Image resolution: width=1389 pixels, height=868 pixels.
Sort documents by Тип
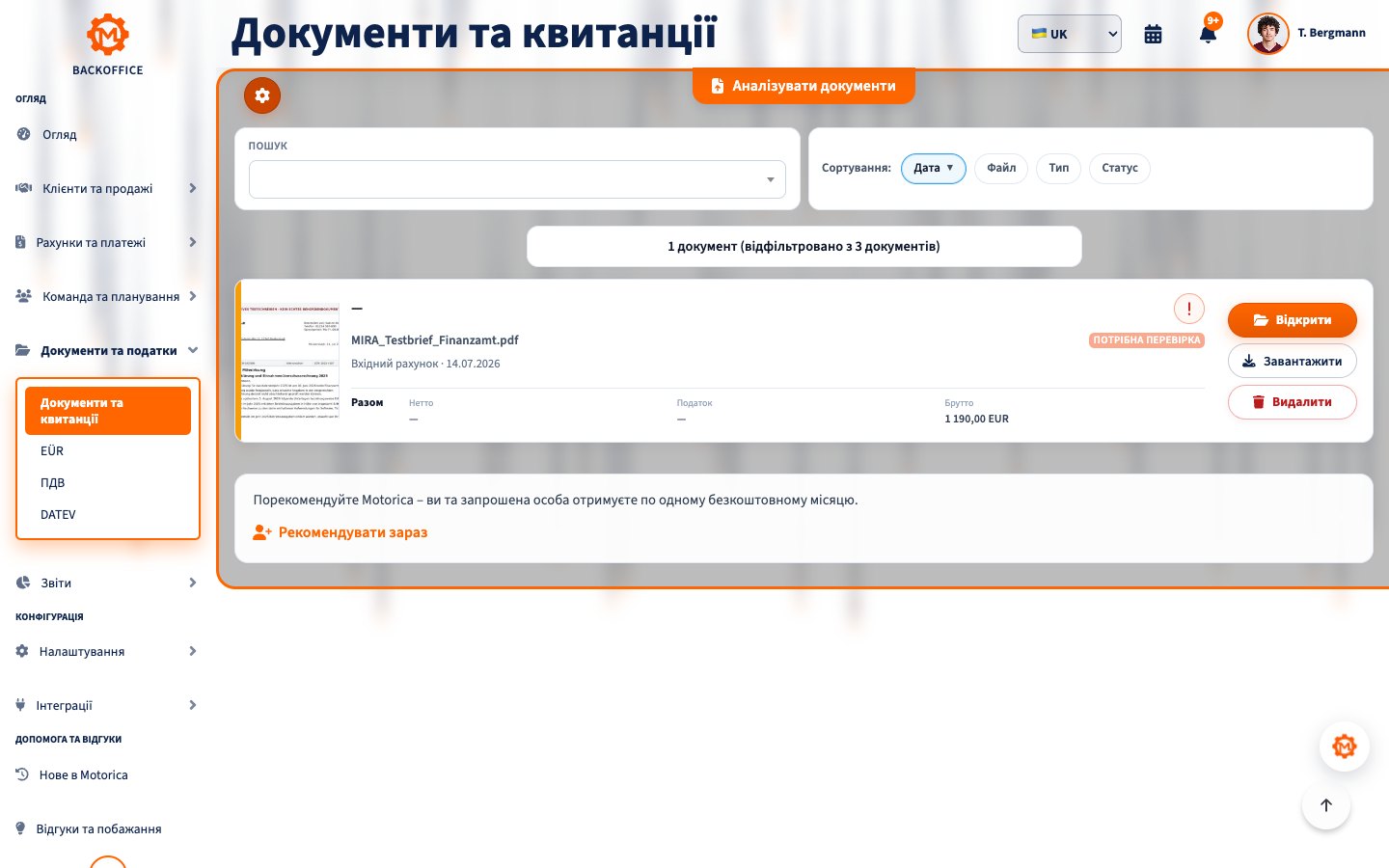coord(1058,168)
